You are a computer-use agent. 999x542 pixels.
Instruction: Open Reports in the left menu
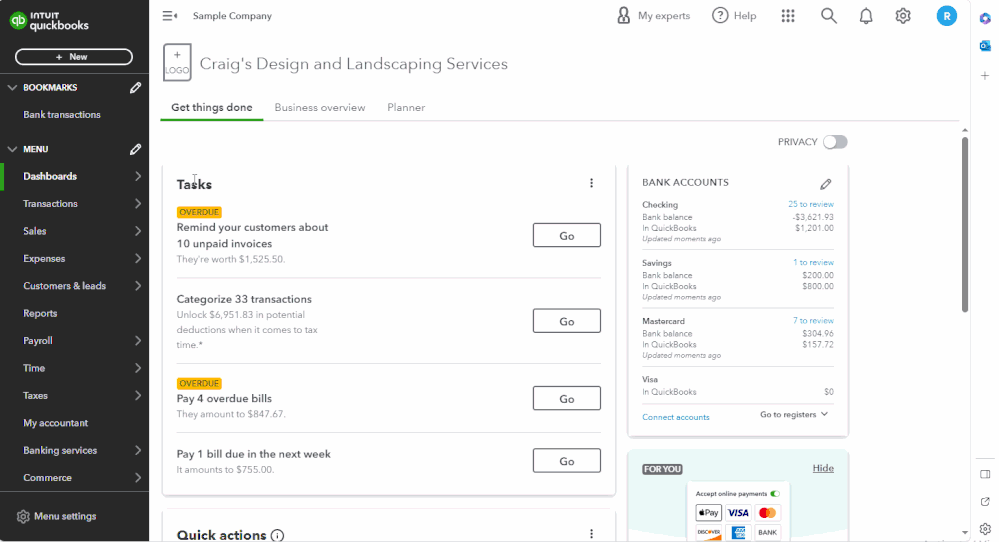pos(41,313)
